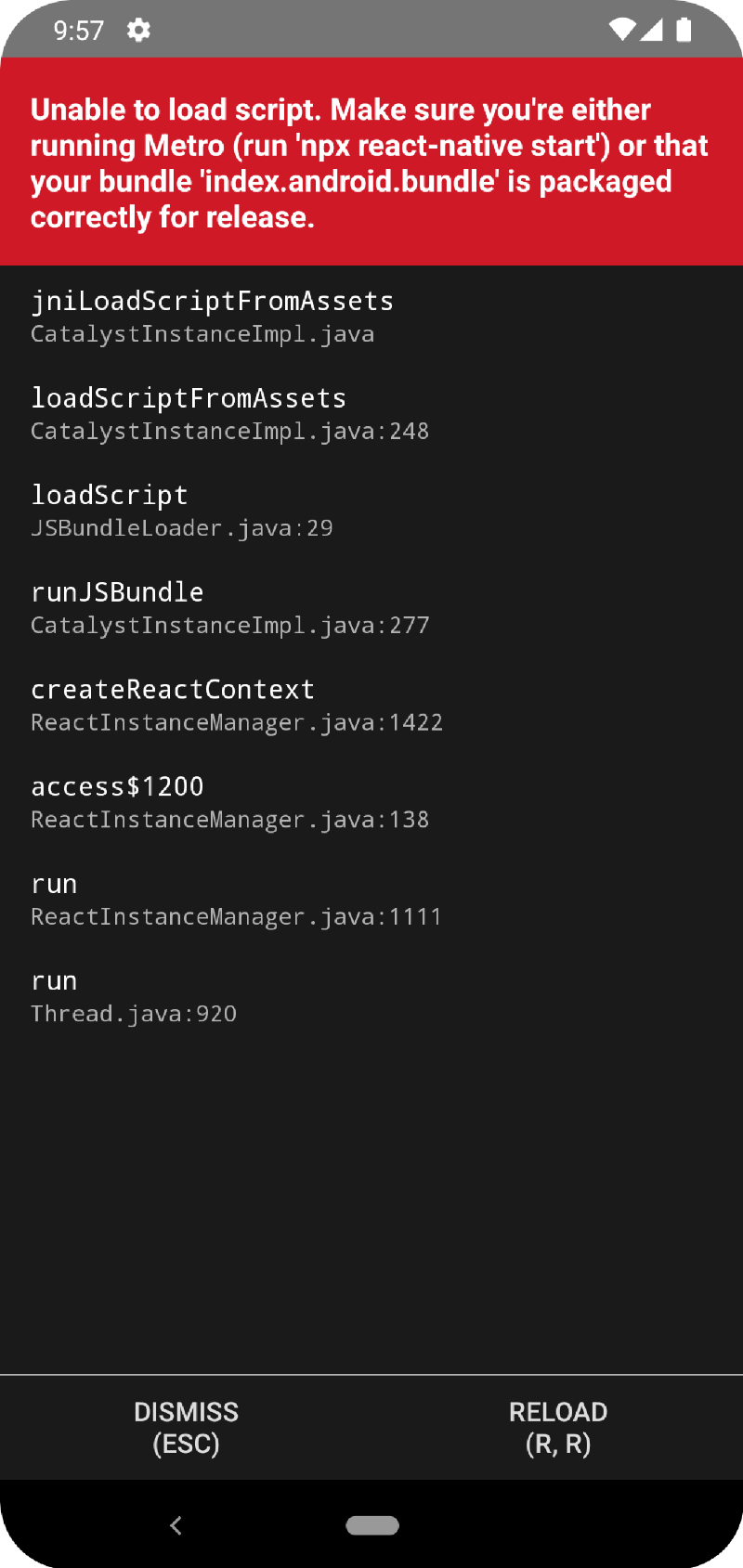
Task: Tap the 9:57 clock in status bar
Action: pos(79,31)
